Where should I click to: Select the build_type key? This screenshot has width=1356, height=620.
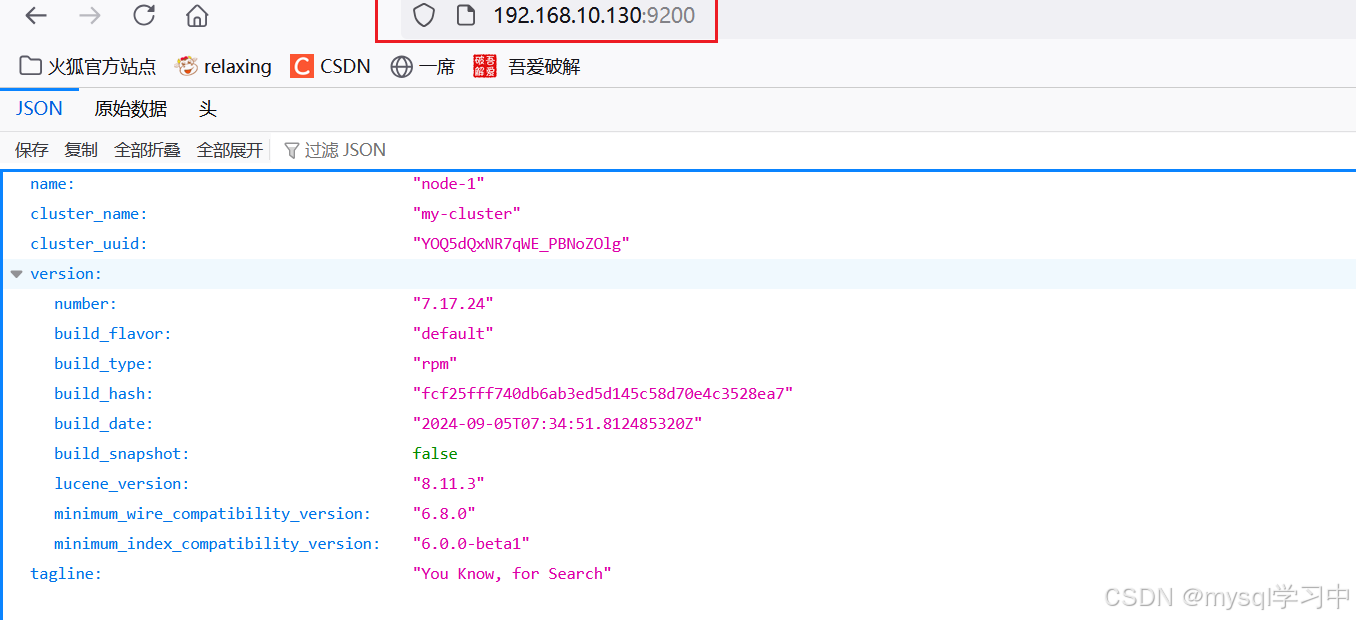[x=104, y=364]
